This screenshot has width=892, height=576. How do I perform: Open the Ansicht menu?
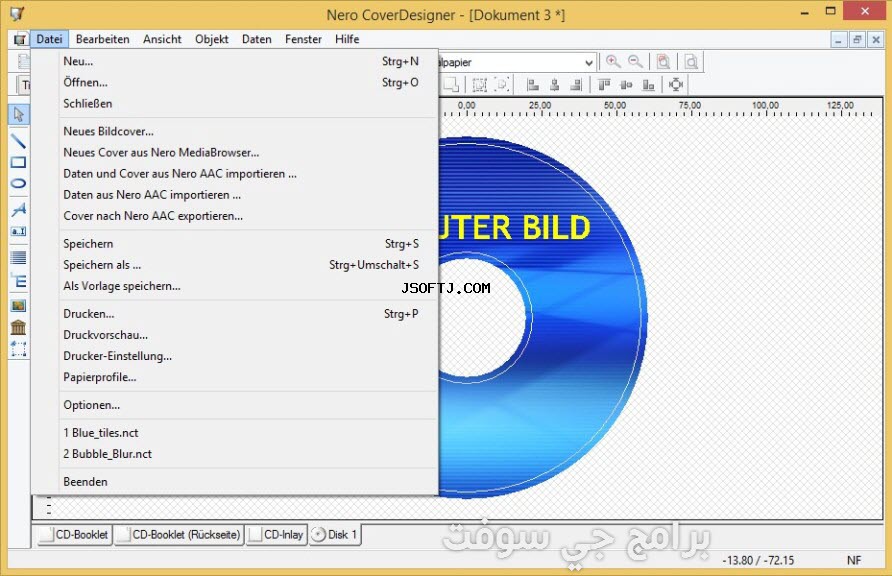click(162, 39)
